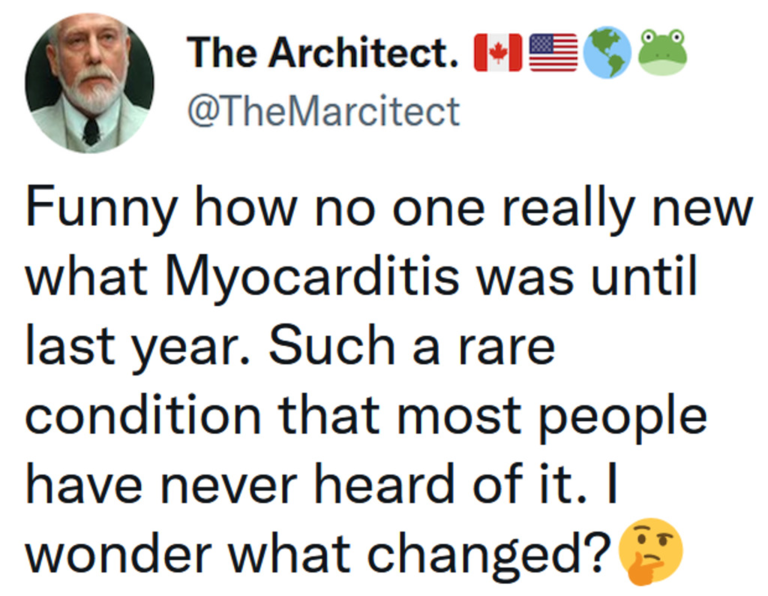Screen dimensions: 768x596
Task: Click the word until in the tweet
Action: tap(642, 277)
